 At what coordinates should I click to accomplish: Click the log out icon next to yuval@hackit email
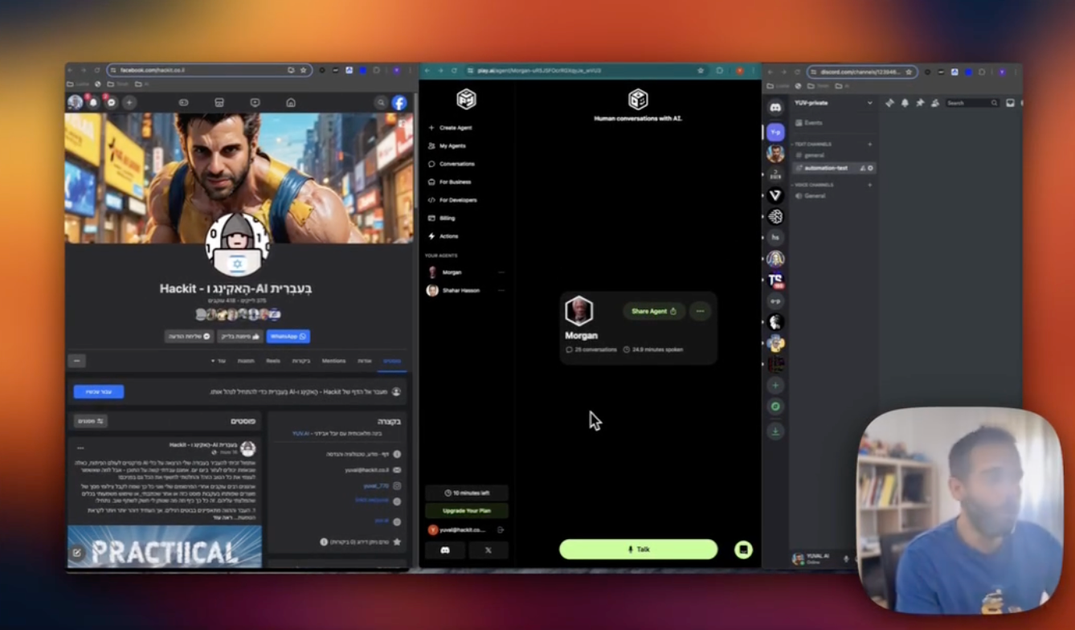[500, 530]
